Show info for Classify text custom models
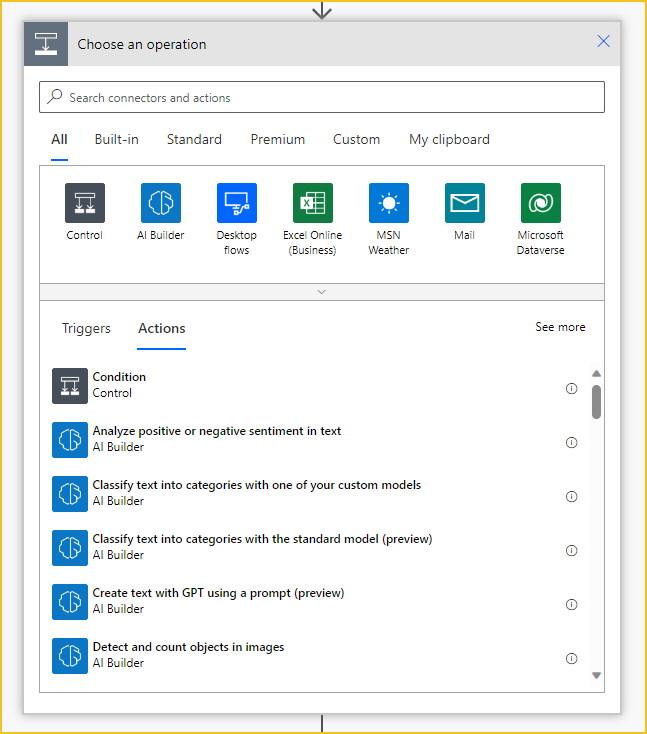Screen dimensions: 647x734 (x=572, y=496)
